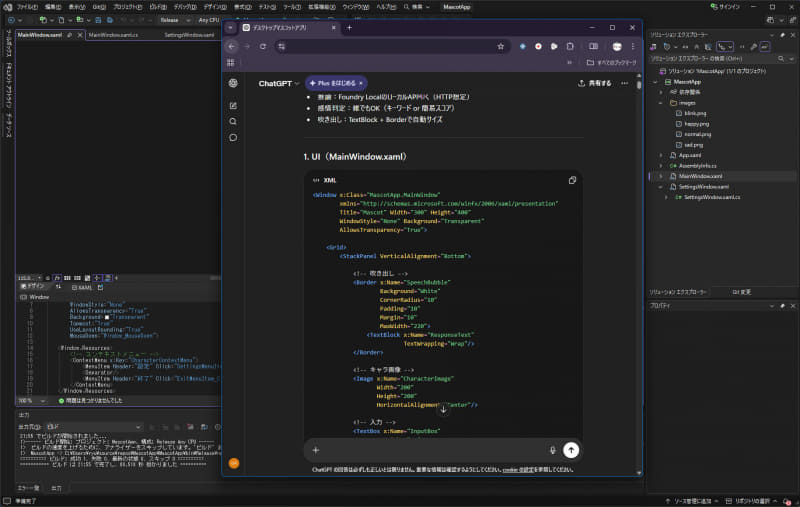Collapse the images folder in Solution Explorer
The image size is (800, 507).
click(661, 103)
